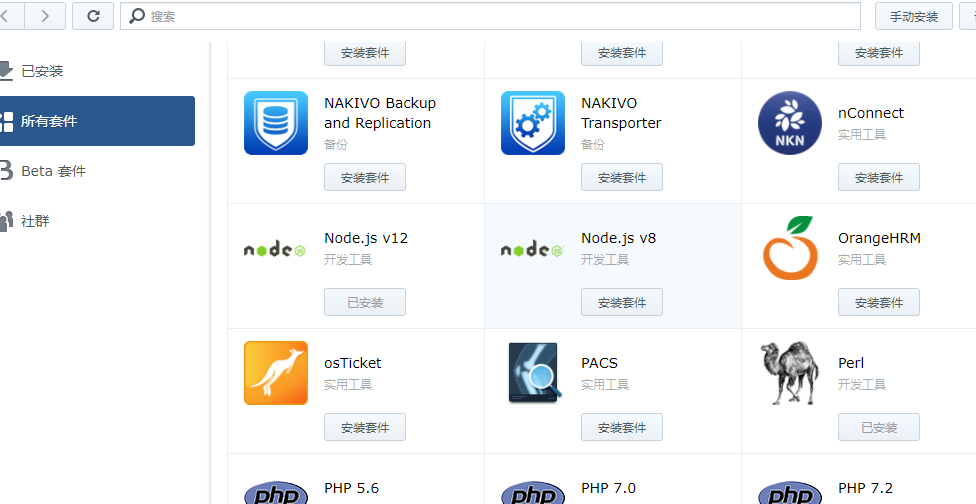Open the osTicket package title

pos(353,363)
